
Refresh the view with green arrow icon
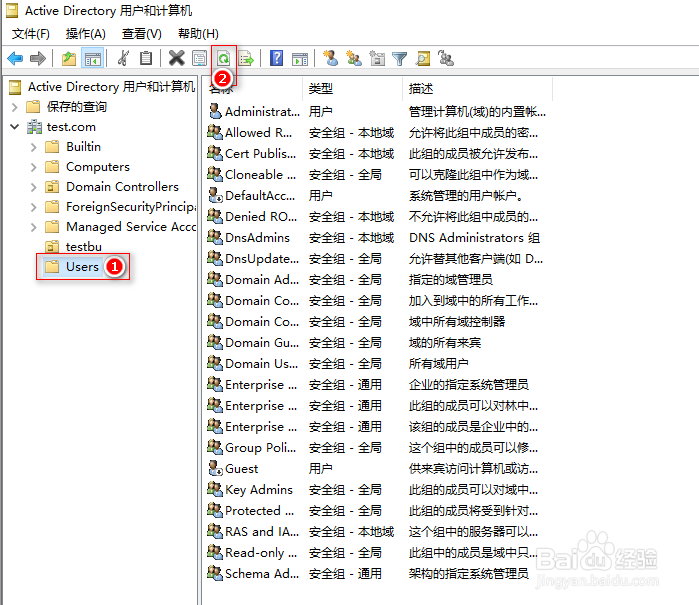[223, 58]
